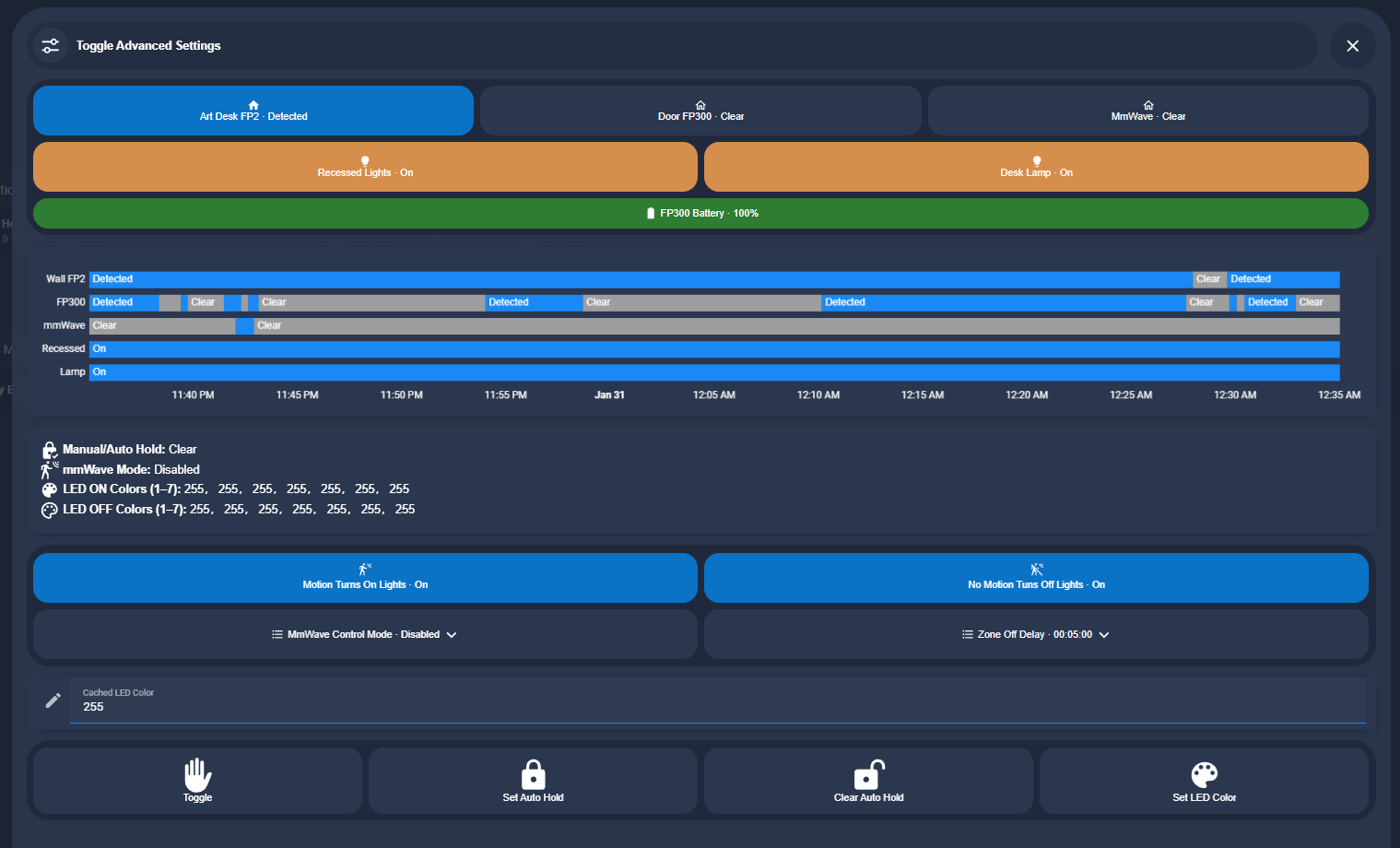1400x848 pixels.
Task: Open the Art Desk FP2 sensor tile
Action: 253,111
